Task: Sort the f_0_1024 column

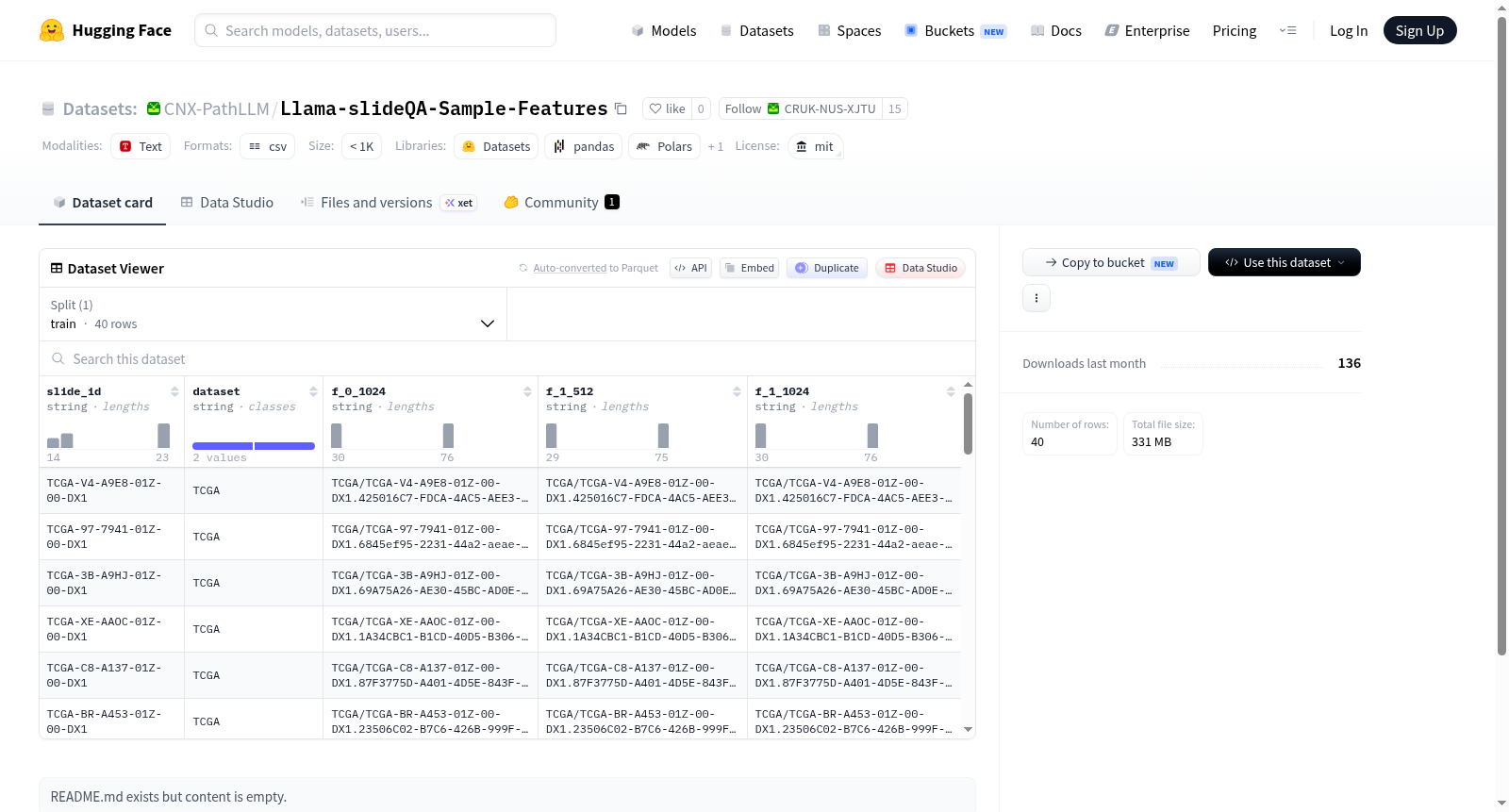Action: point(527,391)
